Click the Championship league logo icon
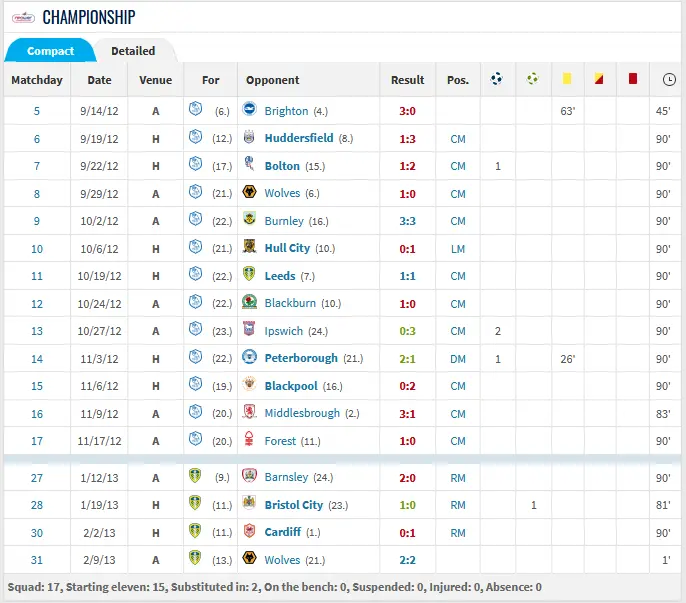The image size is (686, 603). point(21,17)
